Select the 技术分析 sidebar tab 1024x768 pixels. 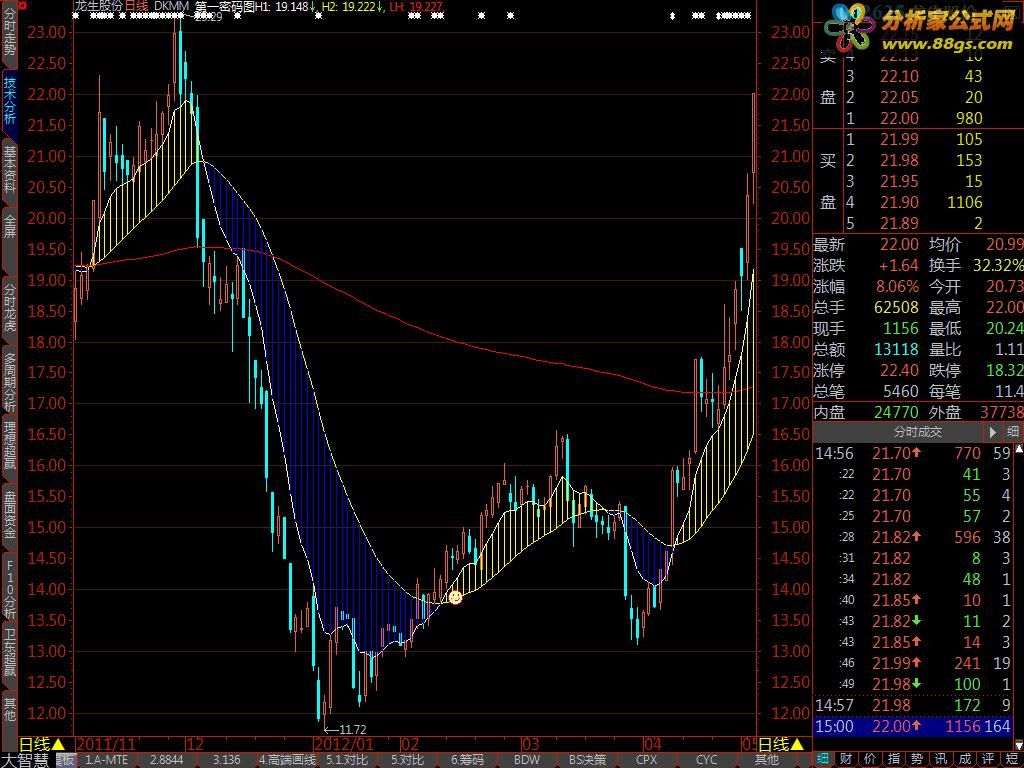9,101
